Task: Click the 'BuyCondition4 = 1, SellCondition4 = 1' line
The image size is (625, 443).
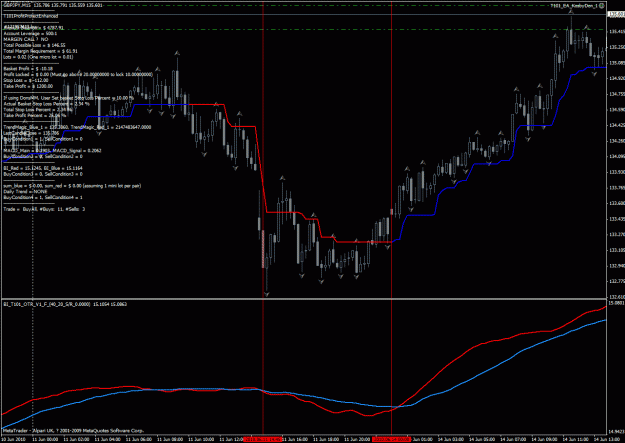Action: 43,197
